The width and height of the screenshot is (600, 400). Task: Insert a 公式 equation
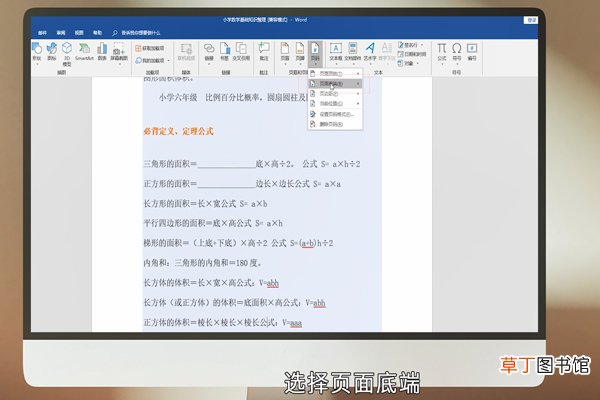click(x=442, y=52)
